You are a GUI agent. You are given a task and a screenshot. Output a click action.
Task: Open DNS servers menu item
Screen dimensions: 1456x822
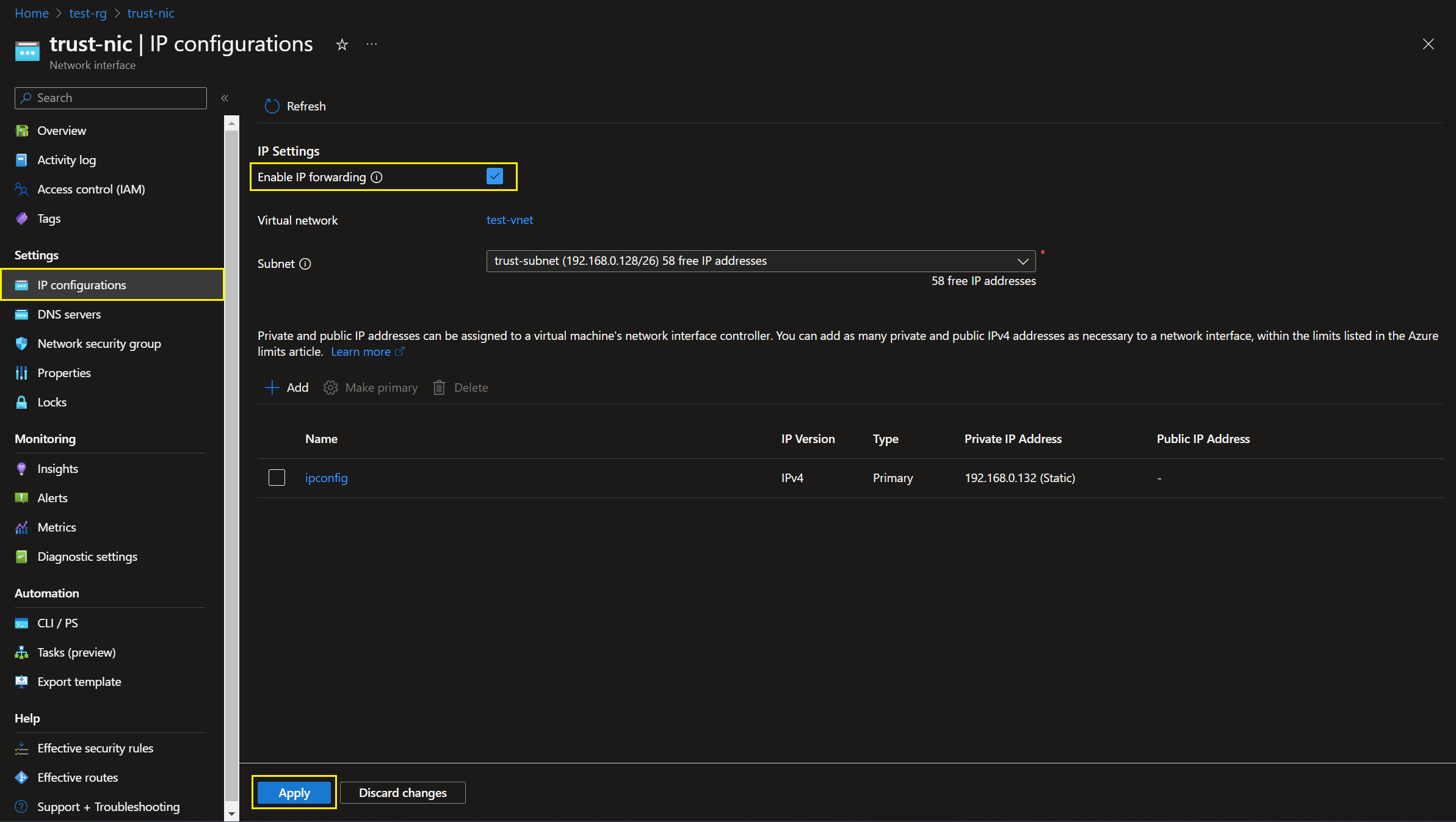(x=69, y=314)
